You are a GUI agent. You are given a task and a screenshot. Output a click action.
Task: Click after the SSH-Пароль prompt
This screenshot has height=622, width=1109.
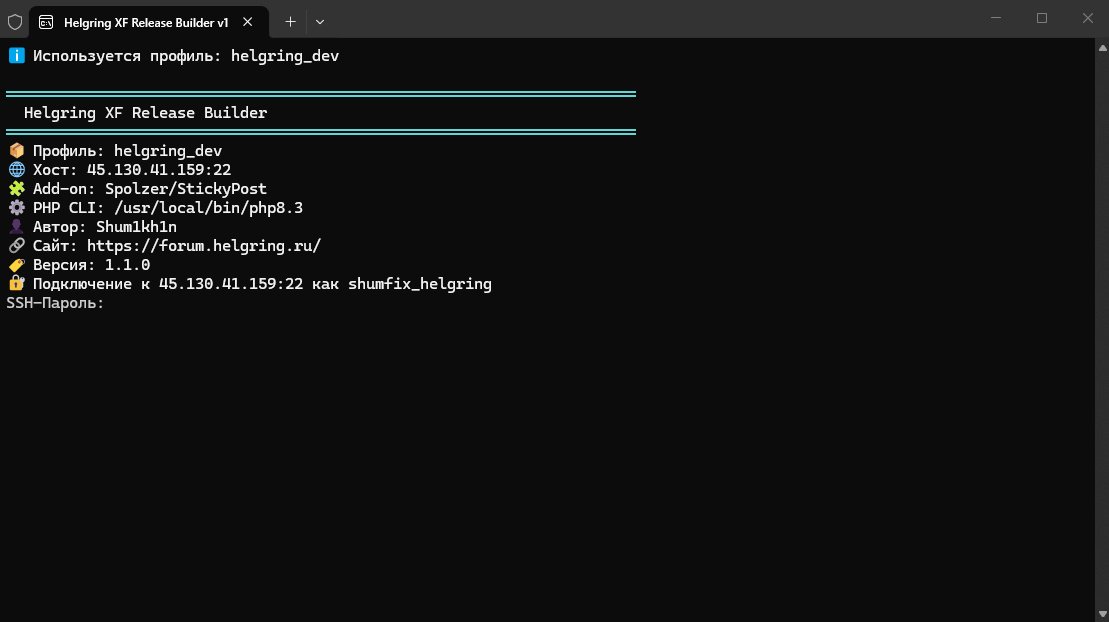coord(113,304)
